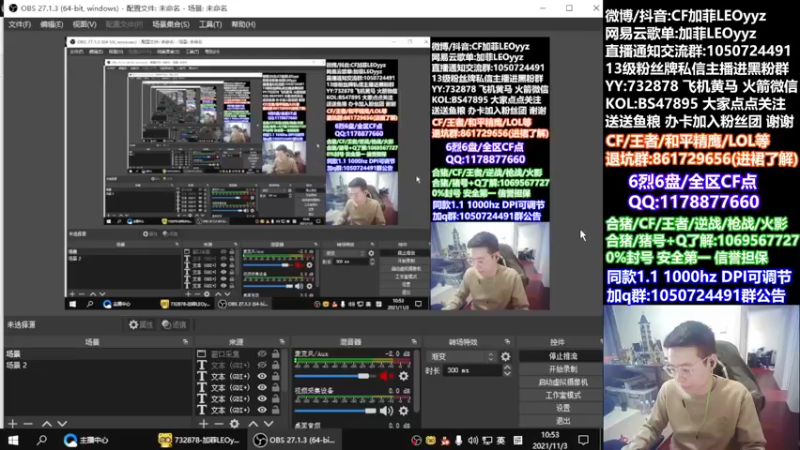Show the hidden 窗口采集 source via eye icon

pos(262,354)
